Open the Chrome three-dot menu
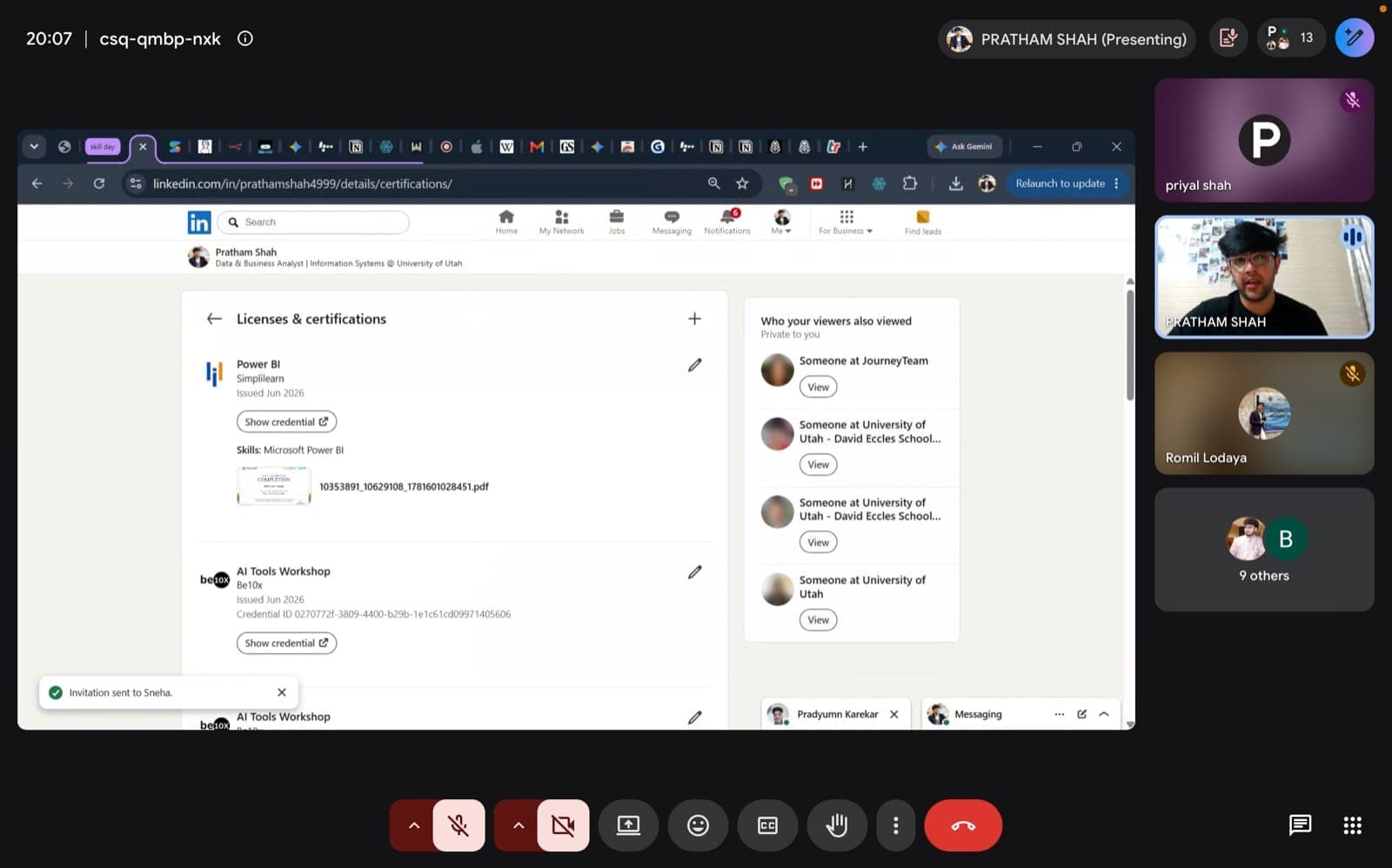Viewport: 1392px width, 868px height. (1116, 184)
